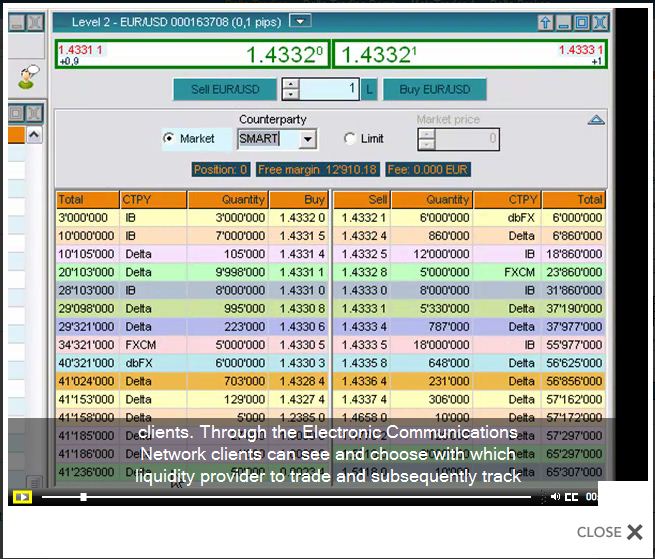Screen dimensions: 655x559
Task: Mute the video with the speaker icon
Action: tap(555, 496)
